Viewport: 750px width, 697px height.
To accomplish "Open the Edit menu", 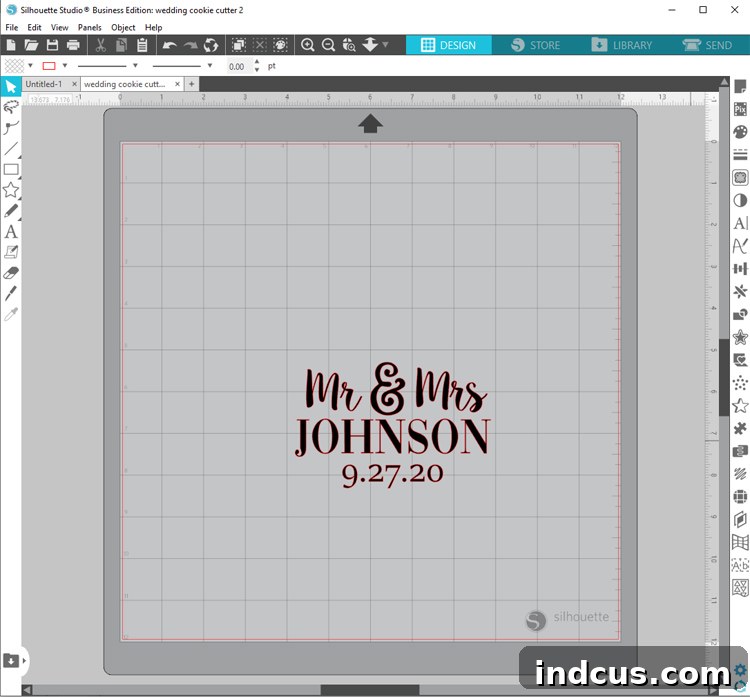I will point(34,27).
